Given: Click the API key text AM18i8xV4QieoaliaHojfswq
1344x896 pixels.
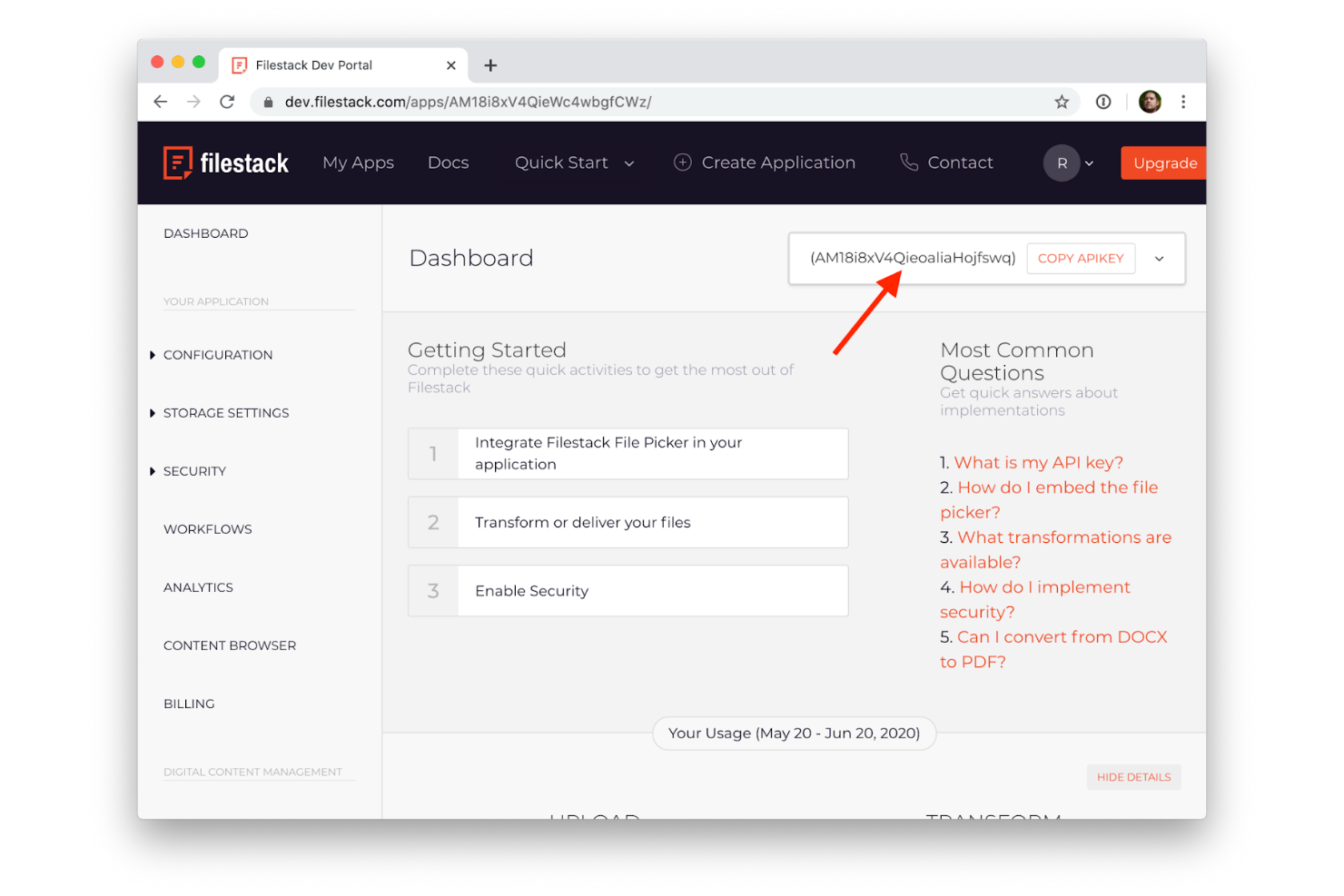Looking at the screenshot, I should tap(913, 258).
